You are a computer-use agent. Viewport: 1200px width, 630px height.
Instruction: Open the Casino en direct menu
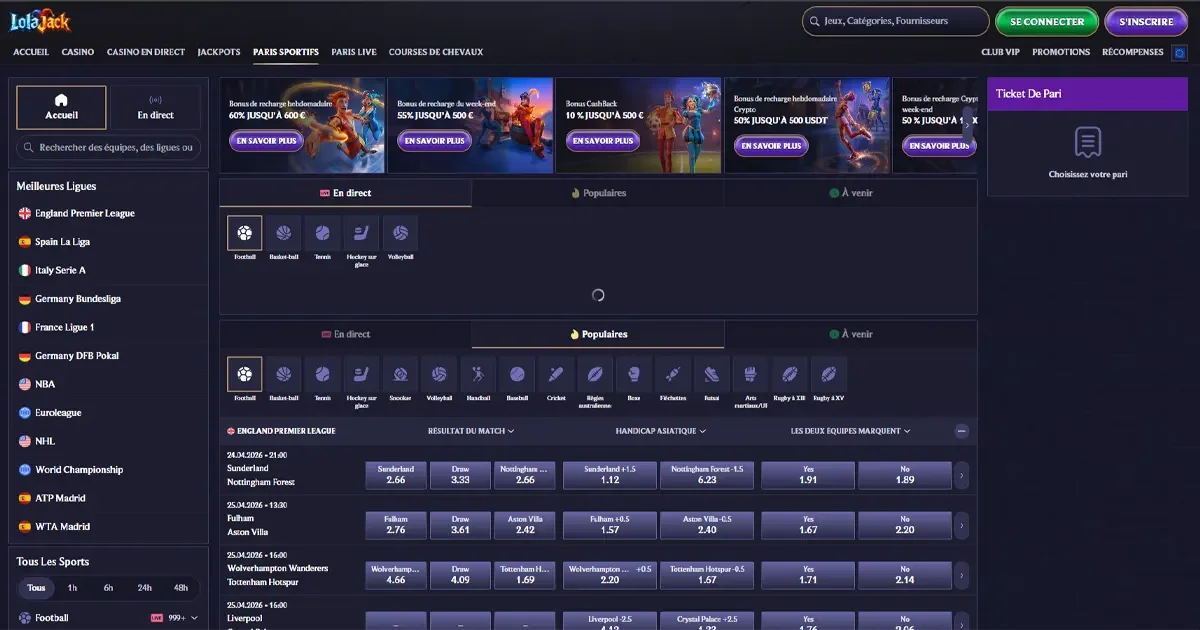[146, 52]
